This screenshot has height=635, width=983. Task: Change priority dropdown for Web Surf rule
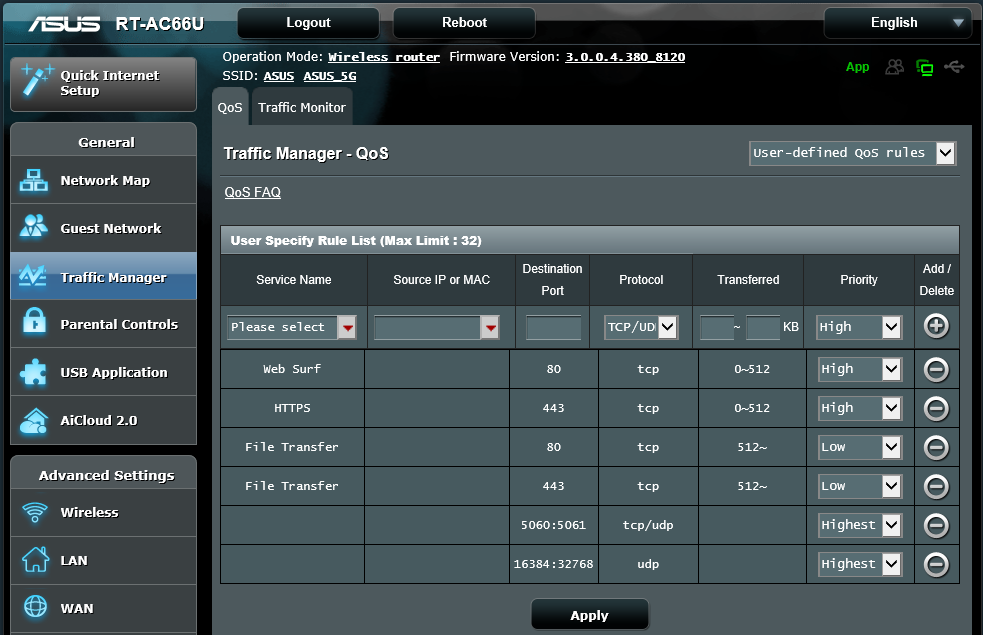click(x=860, y=369)
